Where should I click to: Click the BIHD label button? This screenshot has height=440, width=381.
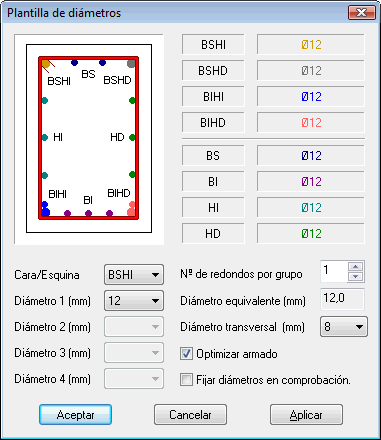(x=213, y=122)
